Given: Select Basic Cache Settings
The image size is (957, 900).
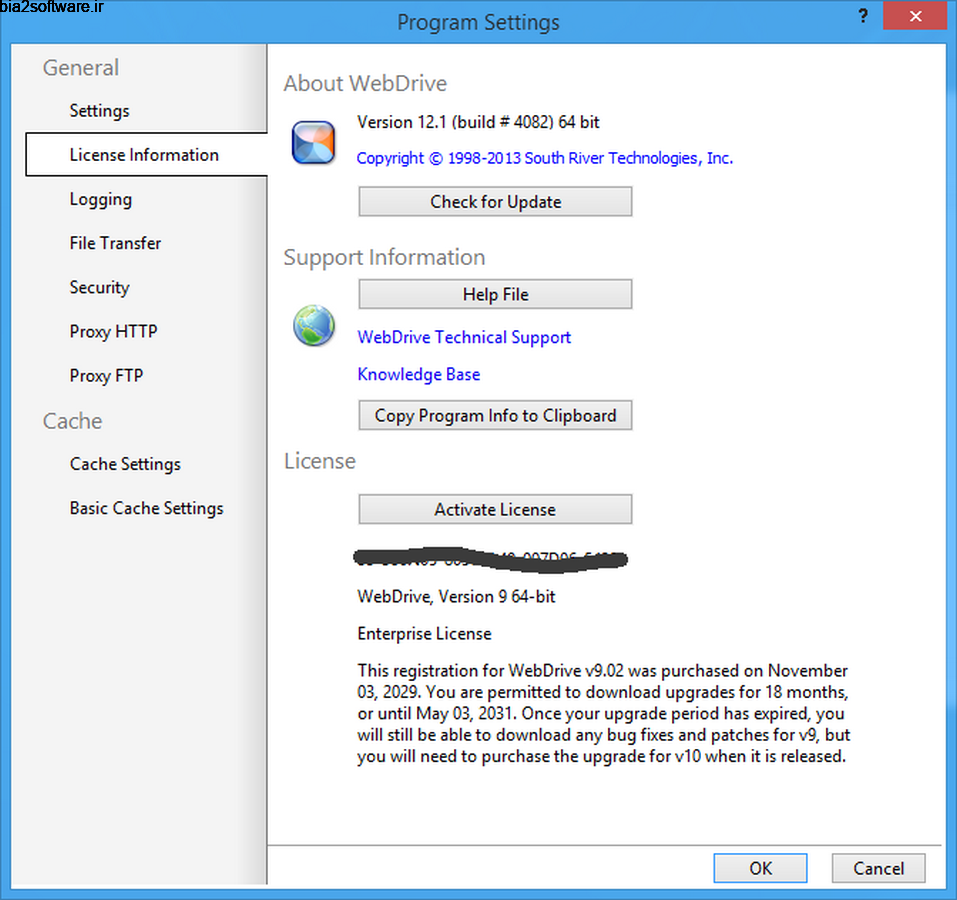Looking at the screenshot, I should 146,508.
